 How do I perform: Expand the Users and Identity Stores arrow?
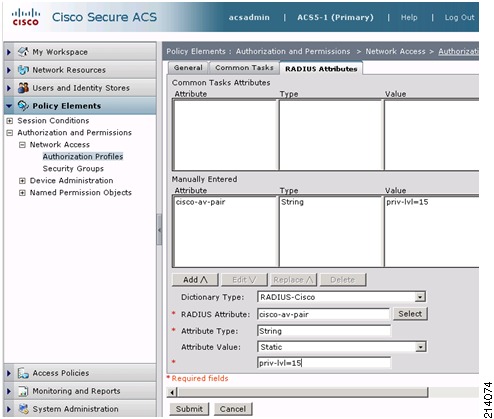click(x=9, y=88)
